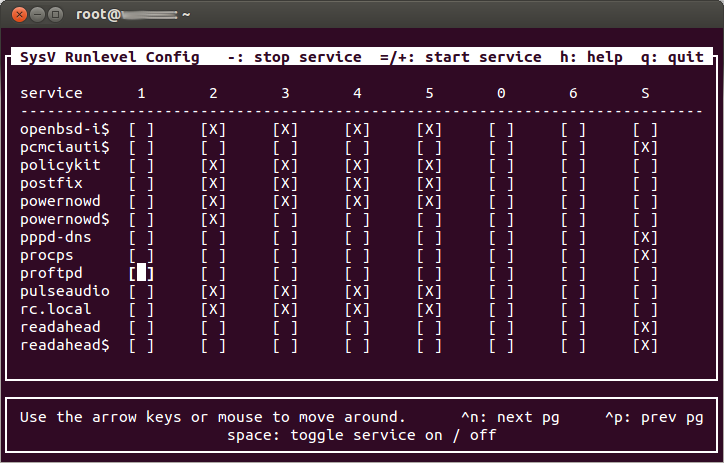Toggle pppd-dns checkbox in S column
Viewport: 724px width, 463px height.
tap(645, 237)
